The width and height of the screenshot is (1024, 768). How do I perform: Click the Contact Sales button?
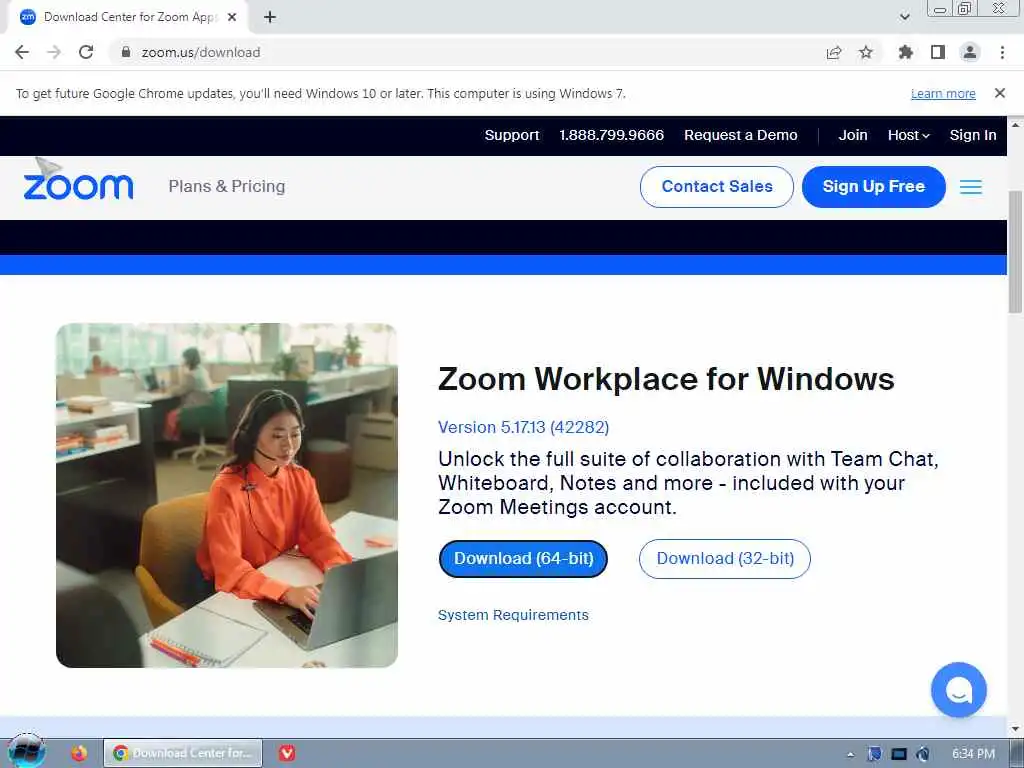[x=716, y=187]
